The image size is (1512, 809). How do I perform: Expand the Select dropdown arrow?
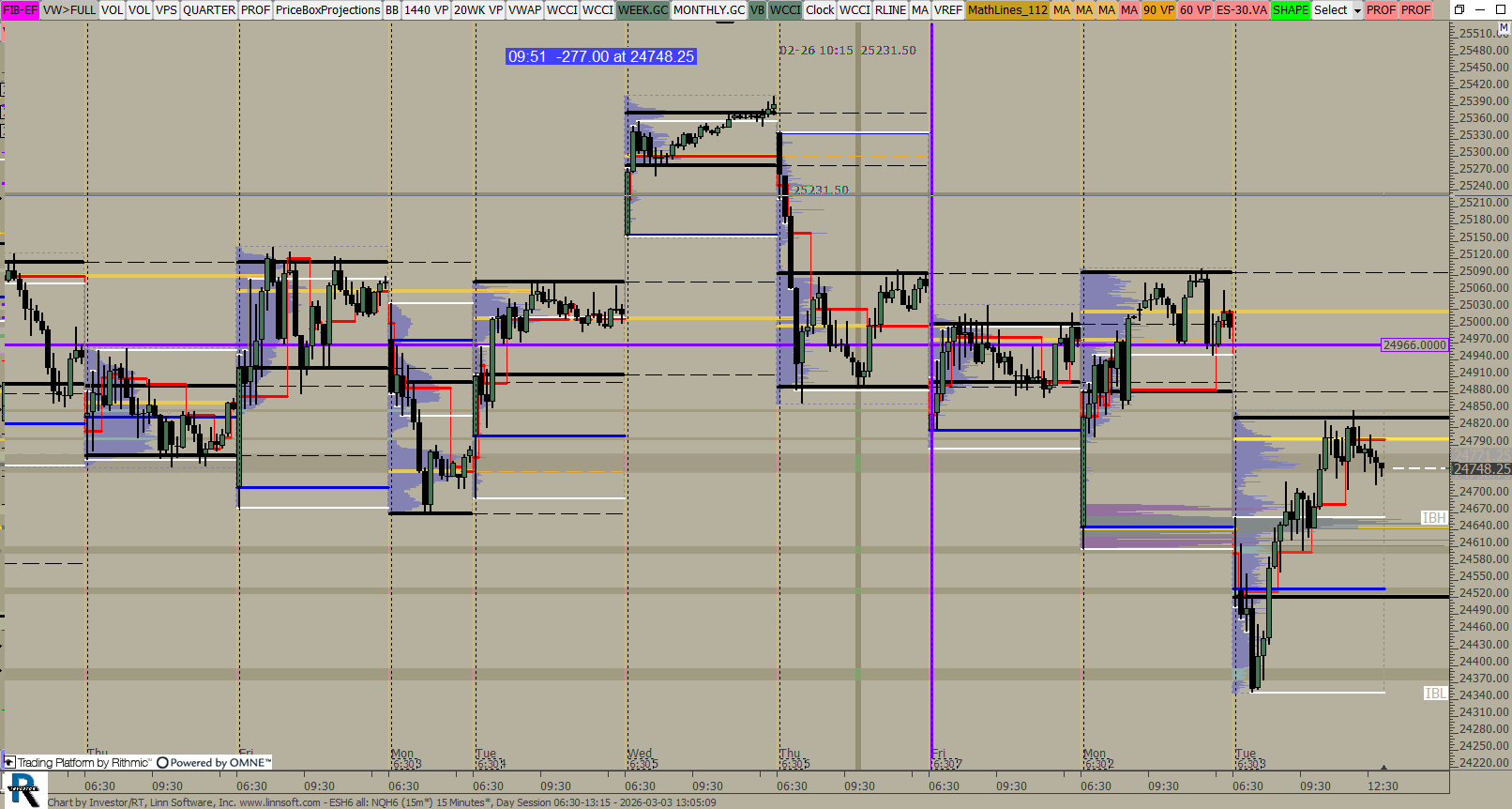(x=1356, y=10)
